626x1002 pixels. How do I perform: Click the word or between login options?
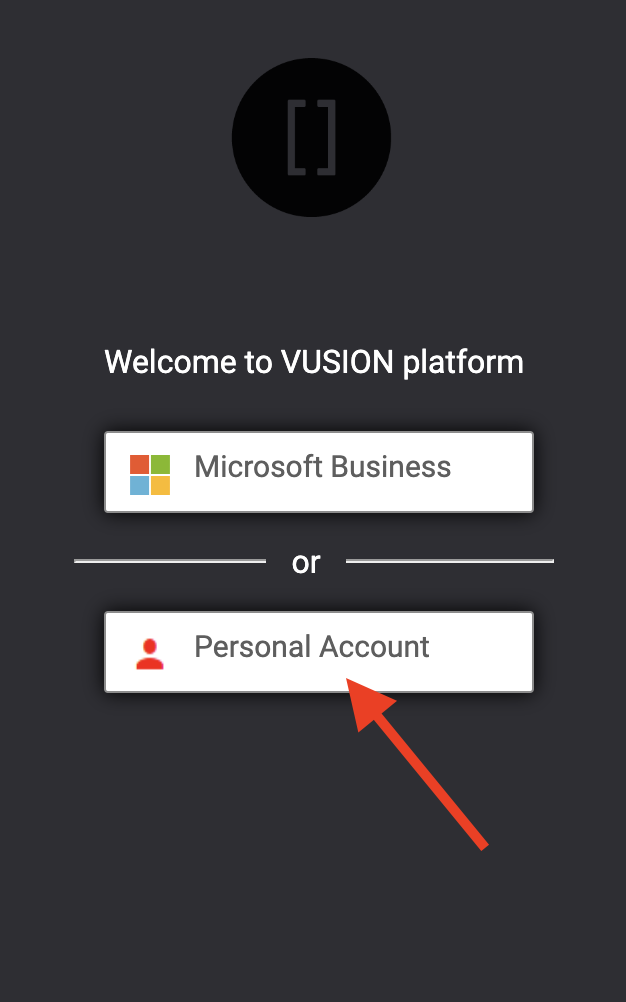307,562
